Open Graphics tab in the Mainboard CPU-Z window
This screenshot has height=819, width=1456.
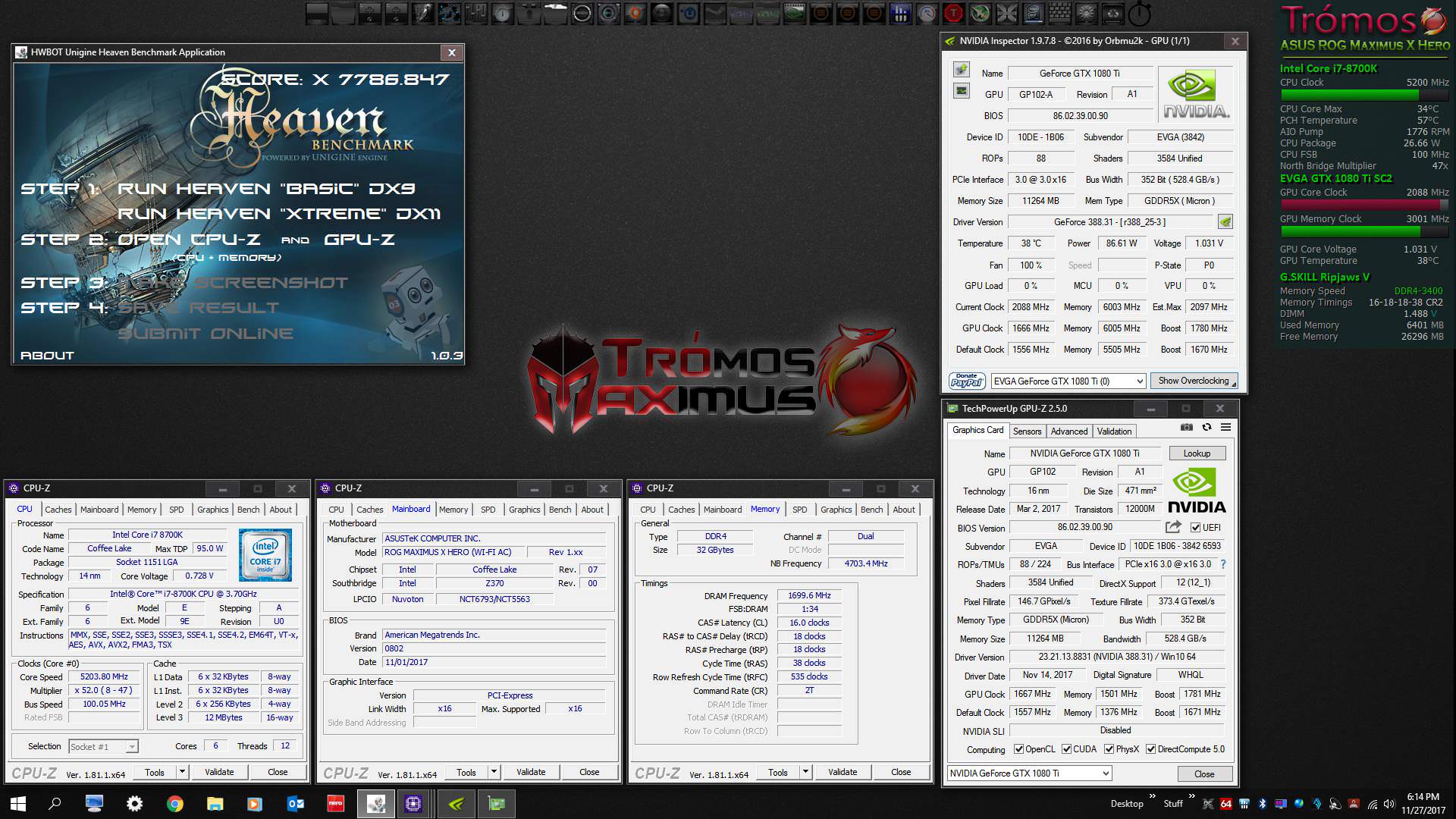pos(524,510)
